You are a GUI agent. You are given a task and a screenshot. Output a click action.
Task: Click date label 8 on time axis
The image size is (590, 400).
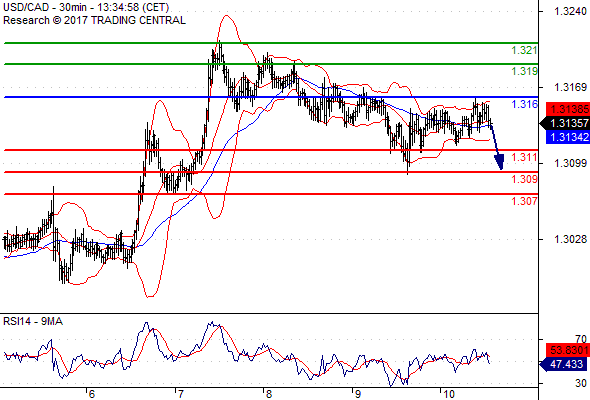pyautogui.click(x=269, y=394)
